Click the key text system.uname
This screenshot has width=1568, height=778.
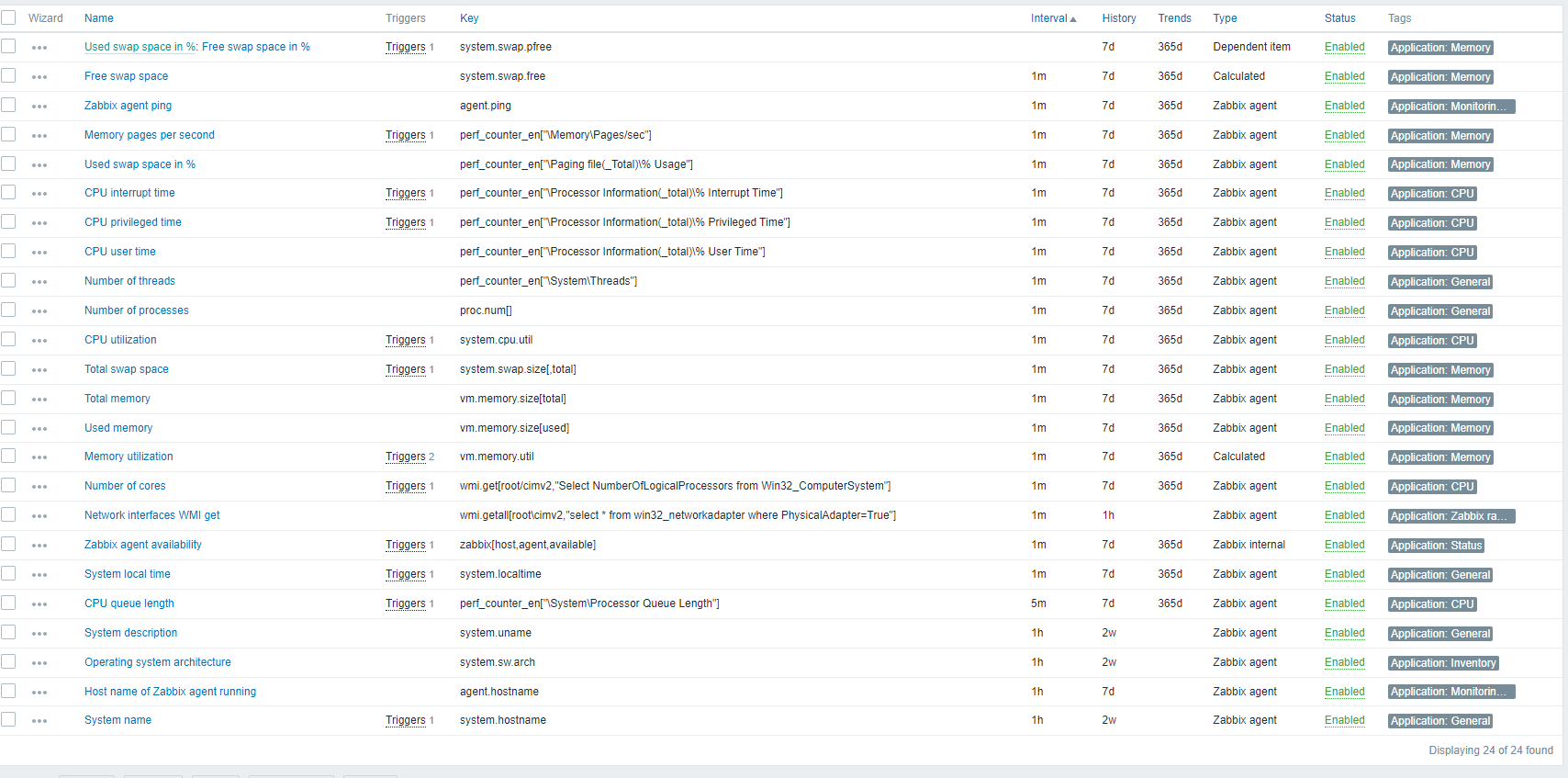496,633
